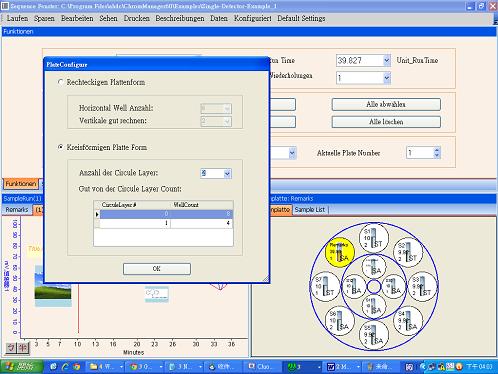Click the Alle abwählen button
This screenshot has height=374, width=498.
pyautogui.click(x=386, y=104)
